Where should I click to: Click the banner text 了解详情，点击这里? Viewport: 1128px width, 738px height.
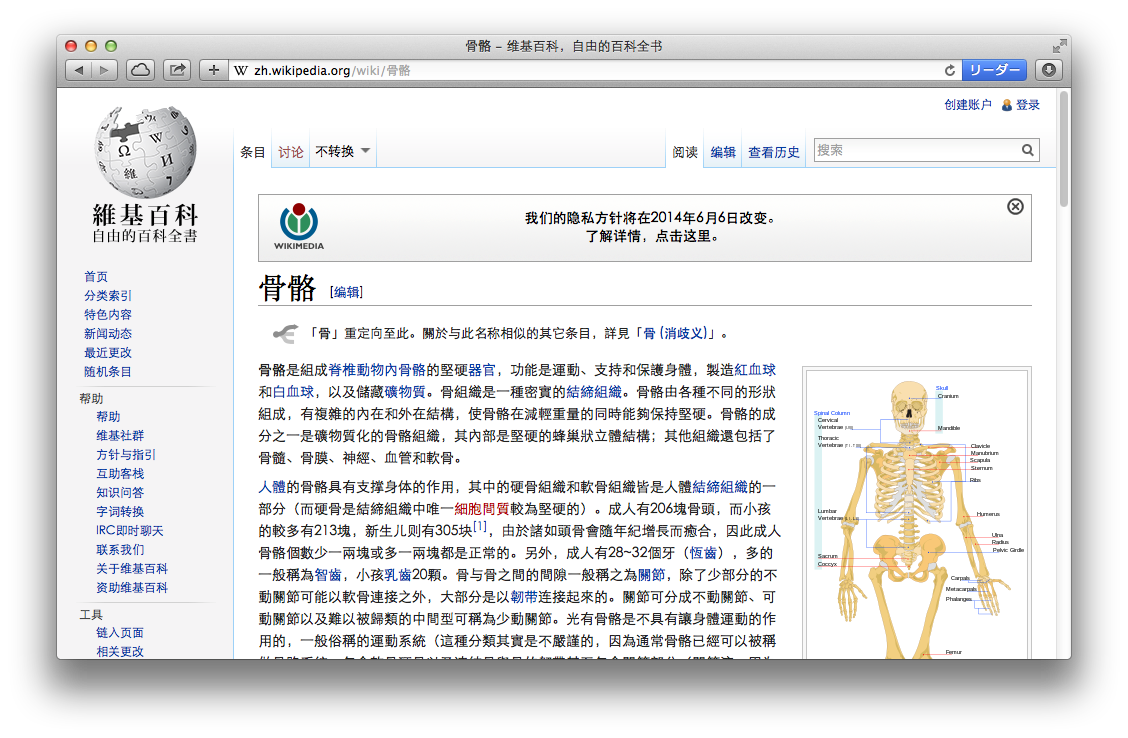coord(652,237)
